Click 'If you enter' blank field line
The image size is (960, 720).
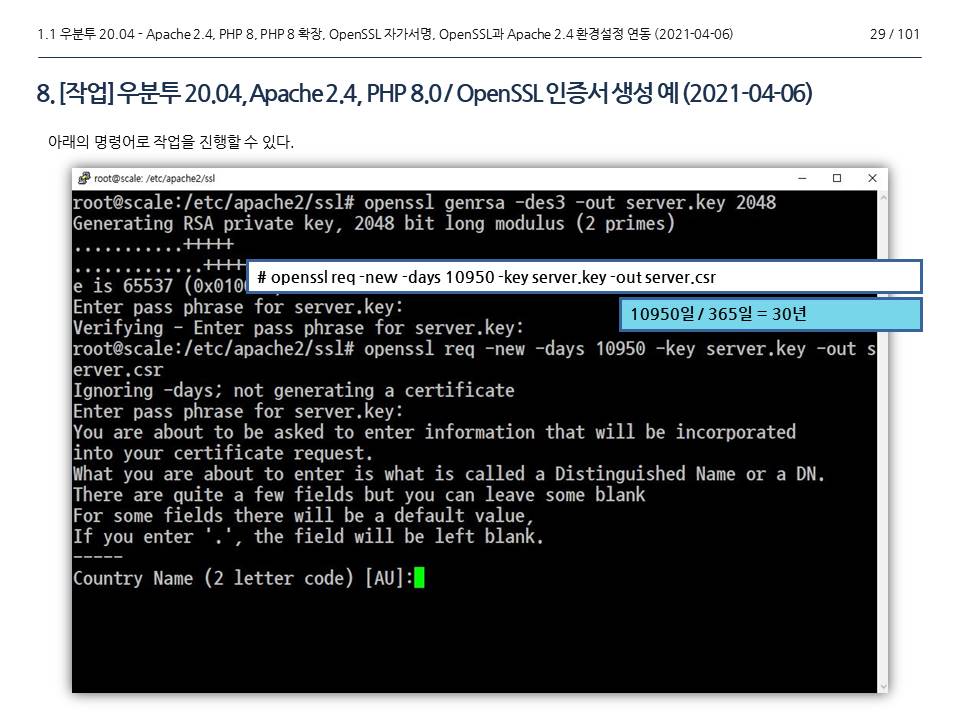pyautogui.click(x=308, y=536)
